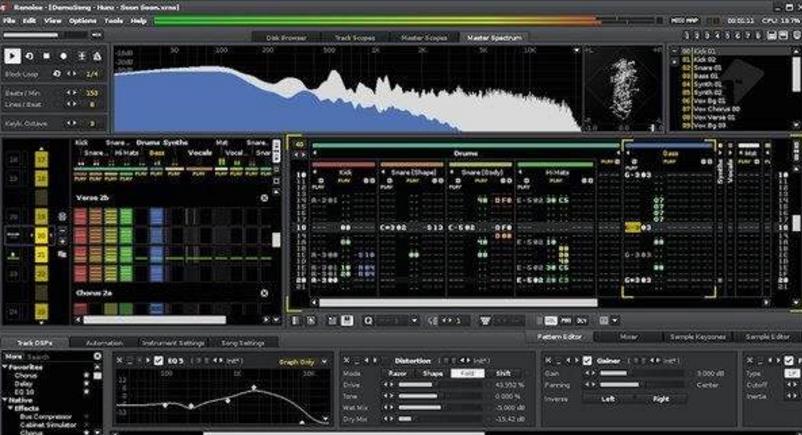
Task: Open the Tools menu
Action: (113, 20)
